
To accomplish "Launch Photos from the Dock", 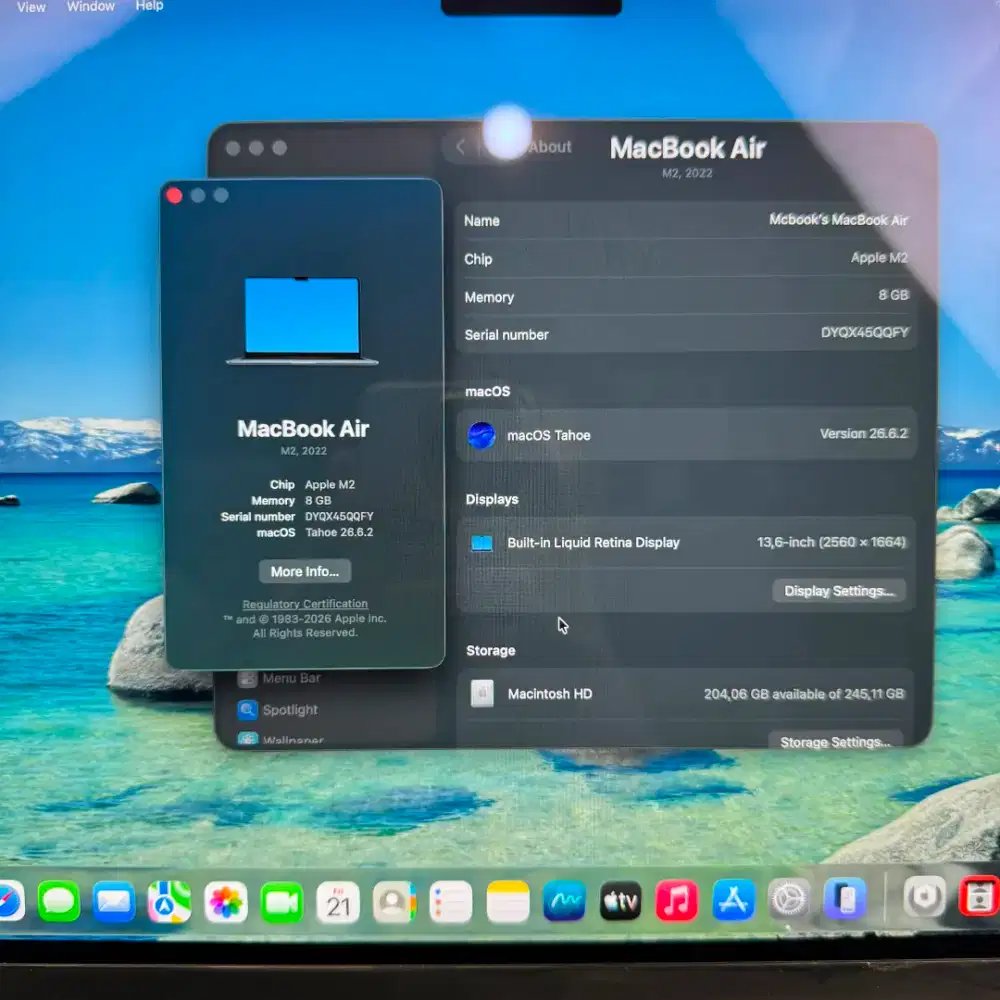I will [x=226, y=902].
